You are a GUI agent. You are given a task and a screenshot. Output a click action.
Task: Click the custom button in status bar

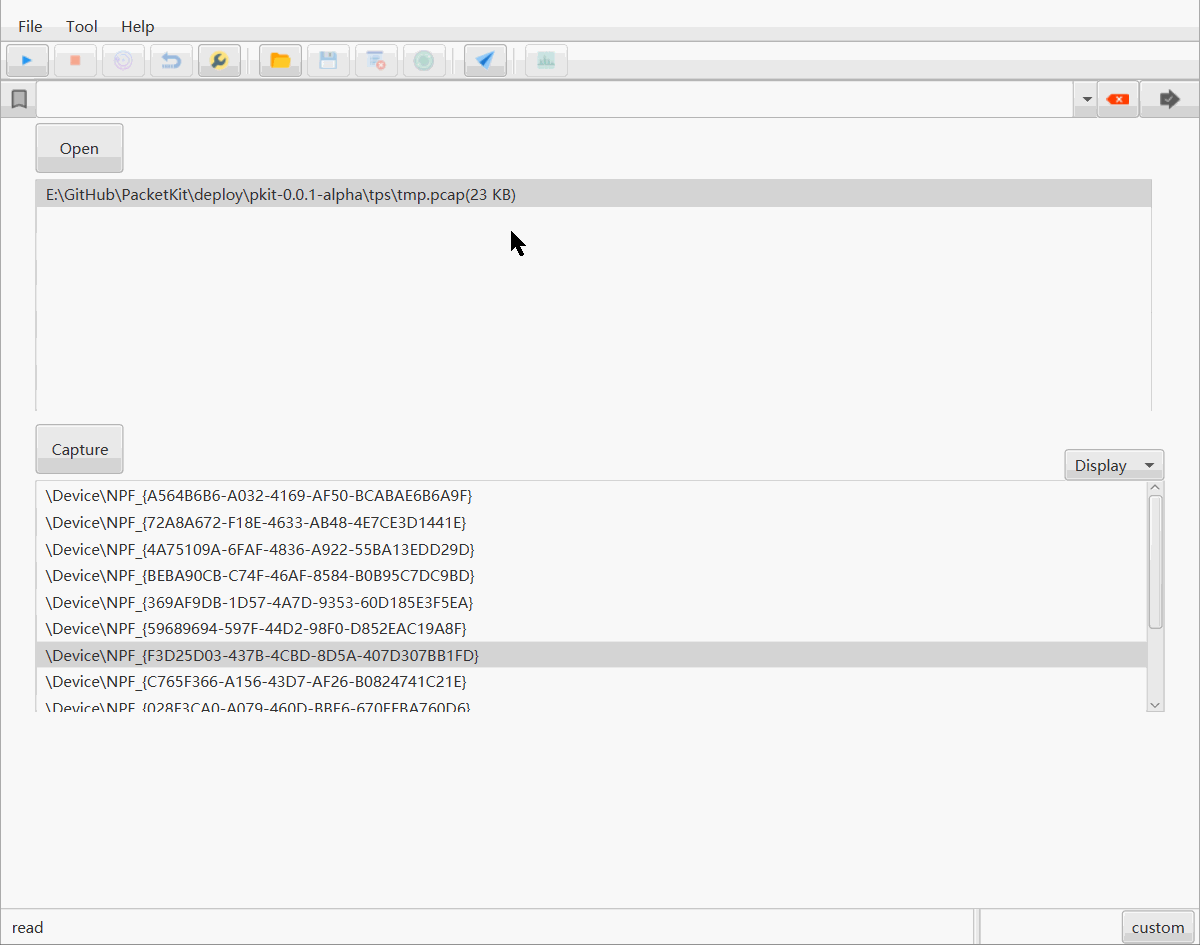[1158, 927]
